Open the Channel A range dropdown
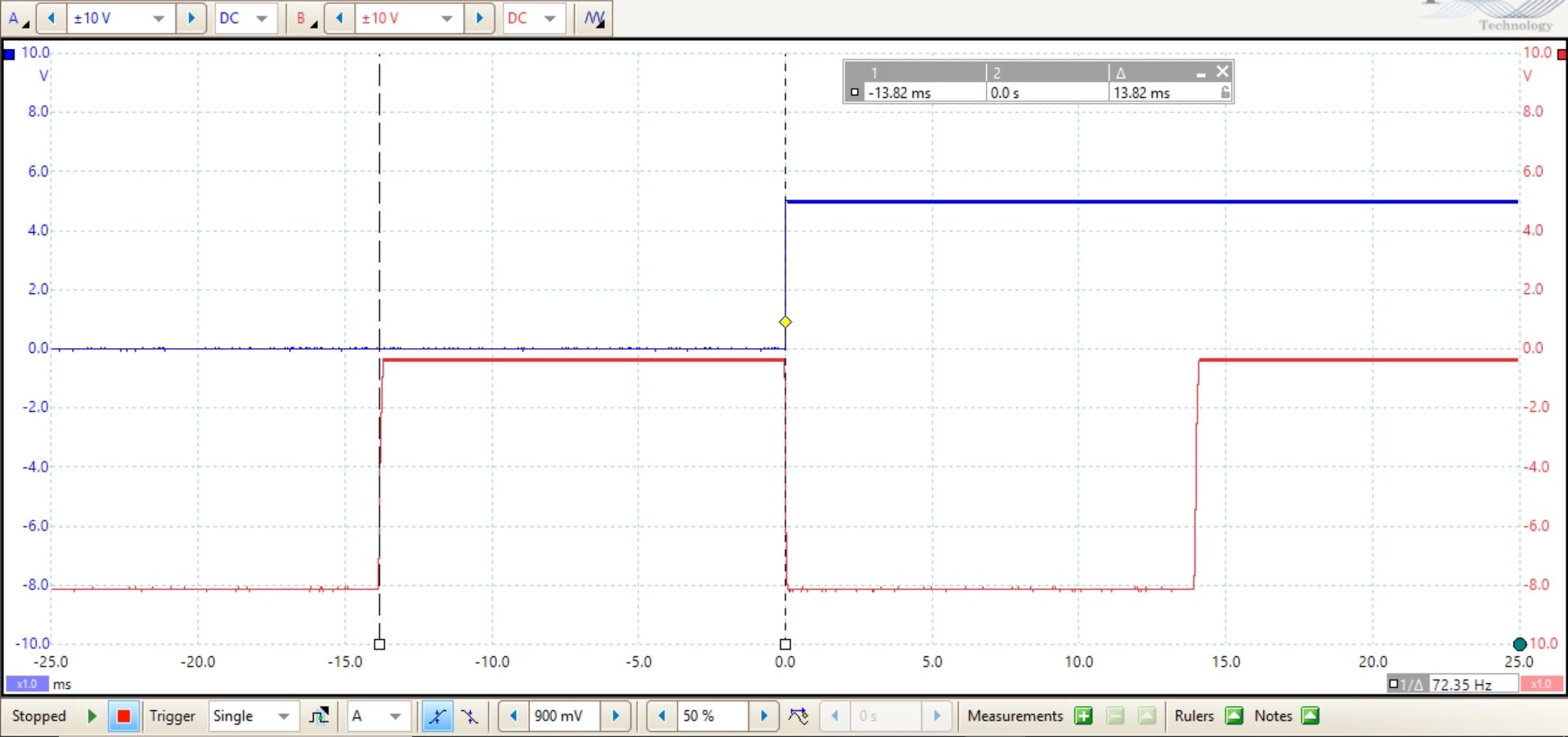Viewport: 1568px width, 737px height. pos(160,18)
